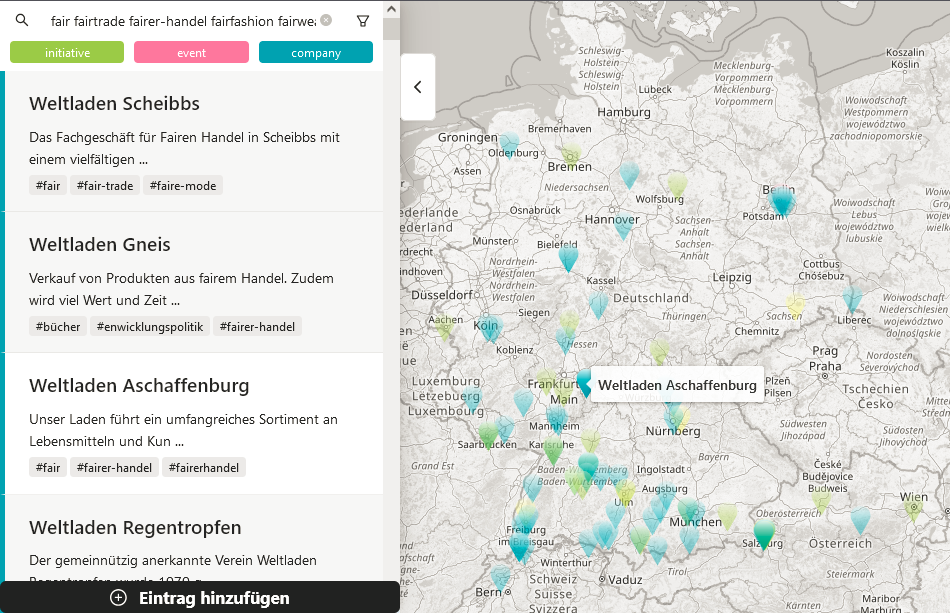Select the #bücher tag

coord(58,326)
